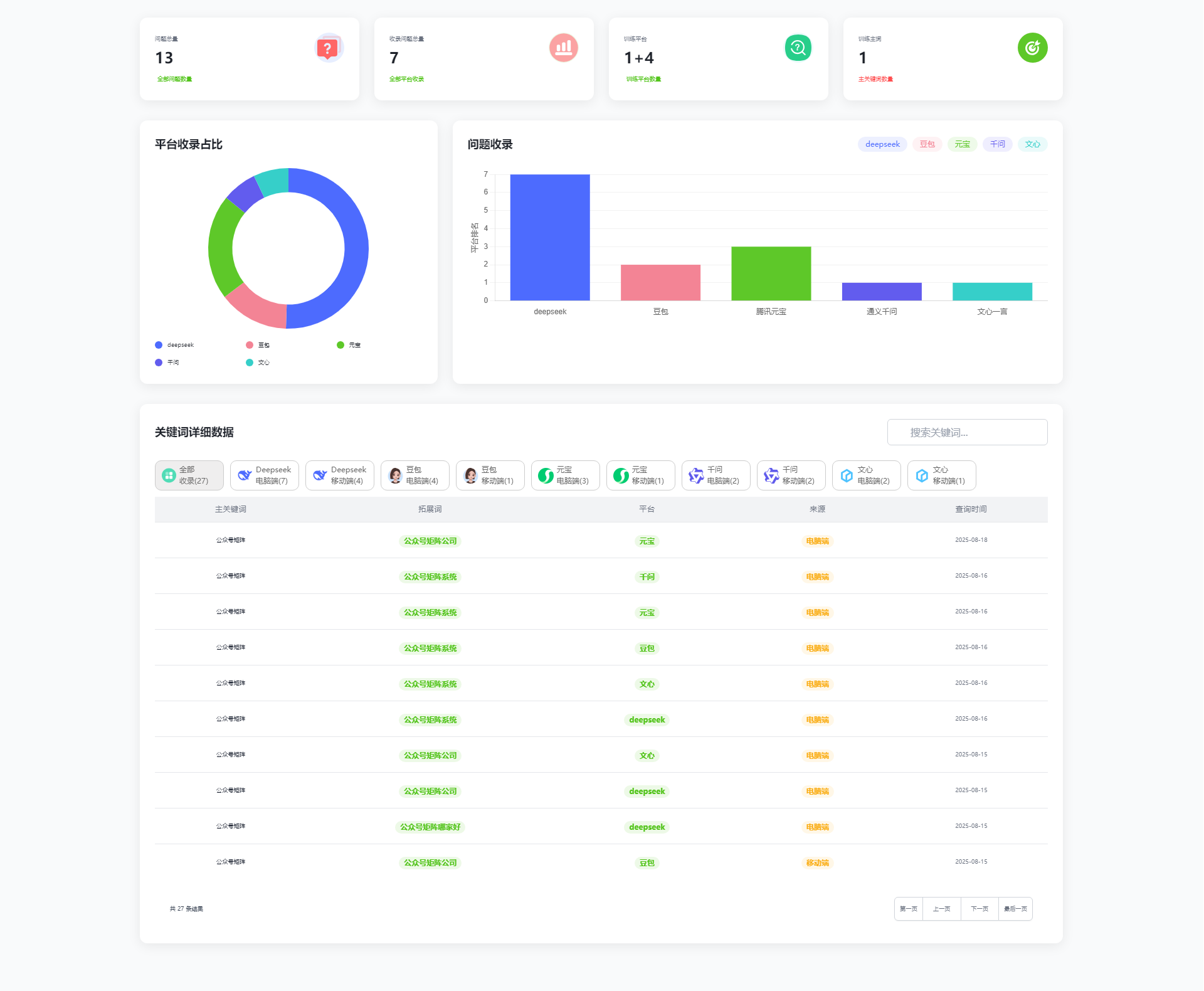This screenshot has width=1204, height=991.
Task: Click the 共 27 条结果 results count
Action: click(186, 909)
